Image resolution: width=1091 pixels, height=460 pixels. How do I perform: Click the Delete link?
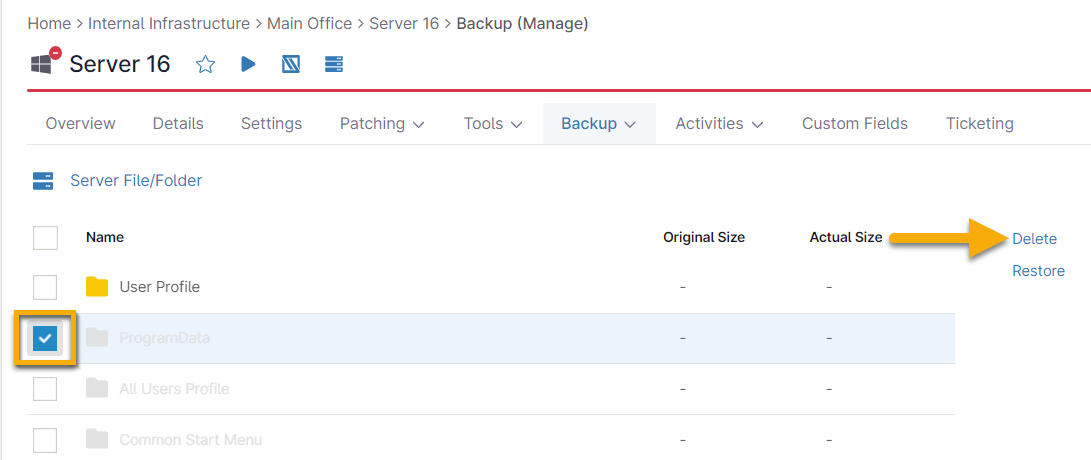1034,239
